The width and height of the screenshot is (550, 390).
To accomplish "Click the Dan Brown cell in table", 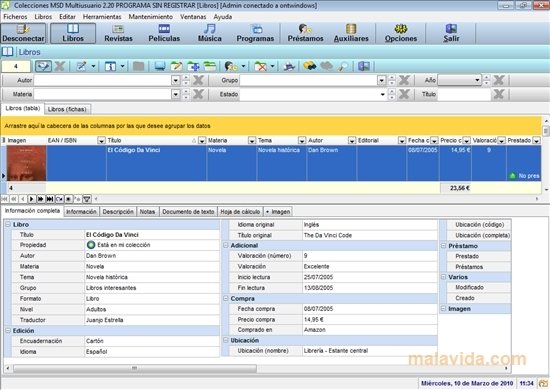I will [x=331, y=163].
